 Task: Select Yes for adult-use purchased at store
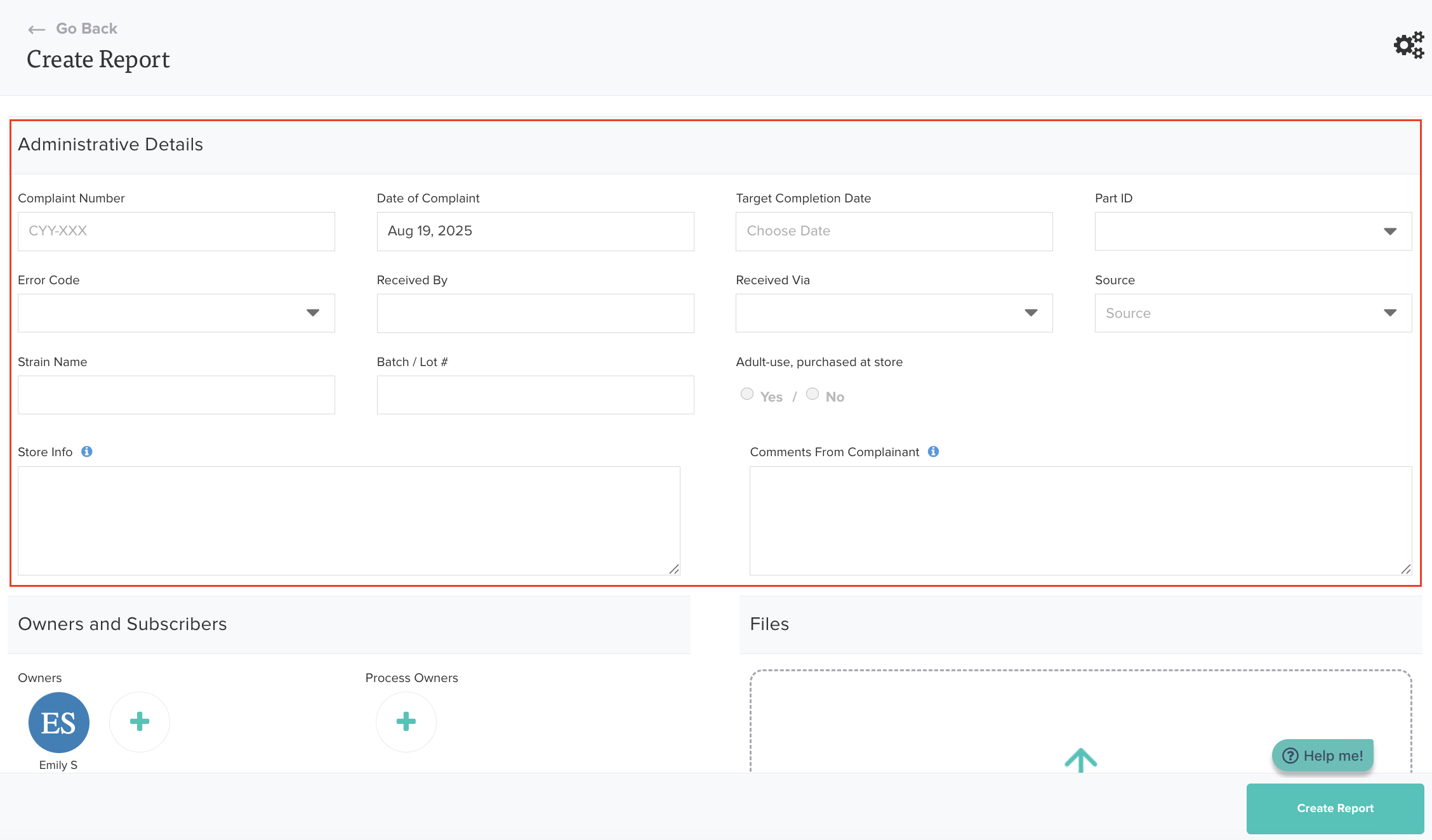pos(747,394)
